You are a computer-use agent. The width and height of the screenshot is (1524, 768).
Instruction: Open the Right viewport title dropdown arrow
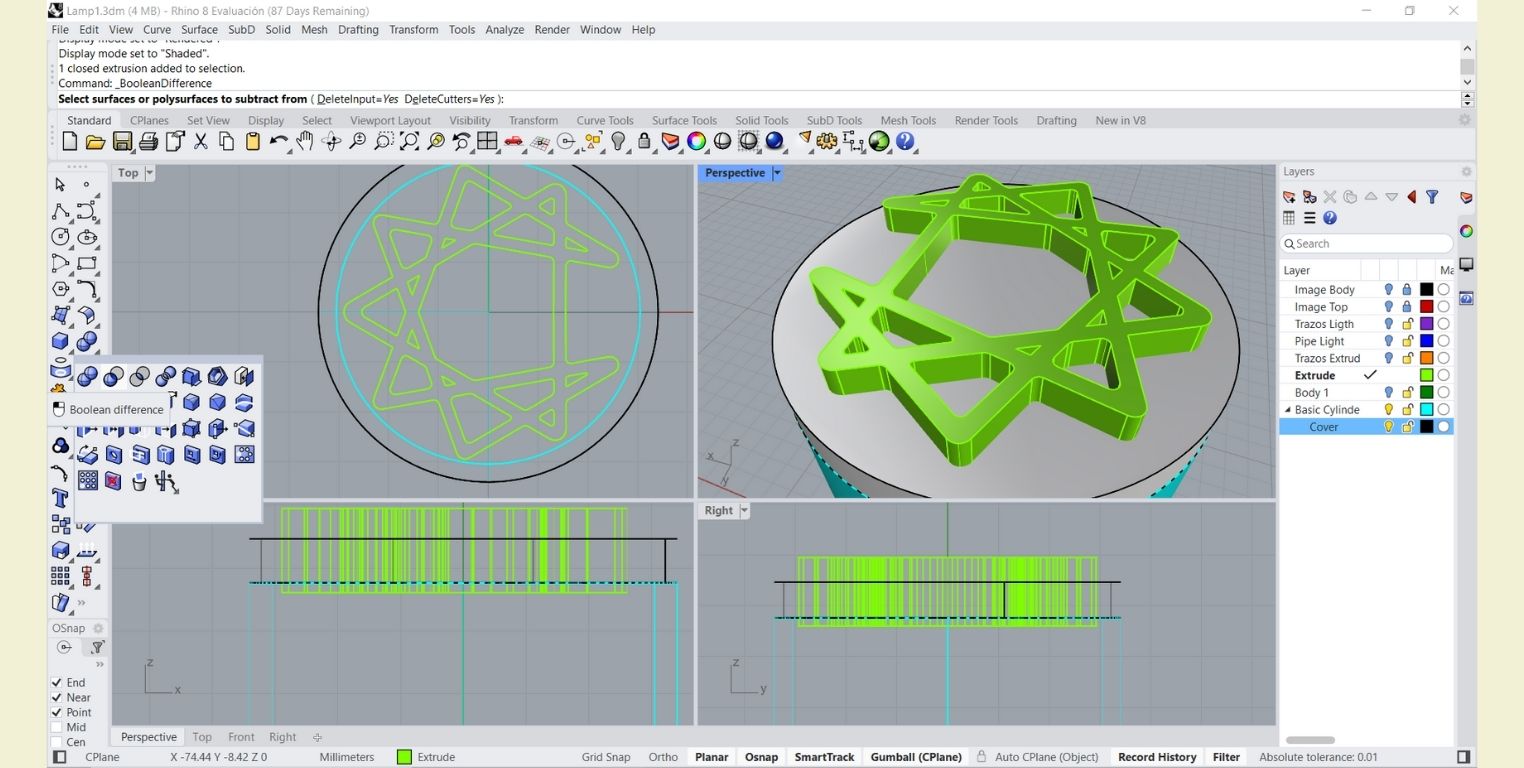[x=744, y=510]
